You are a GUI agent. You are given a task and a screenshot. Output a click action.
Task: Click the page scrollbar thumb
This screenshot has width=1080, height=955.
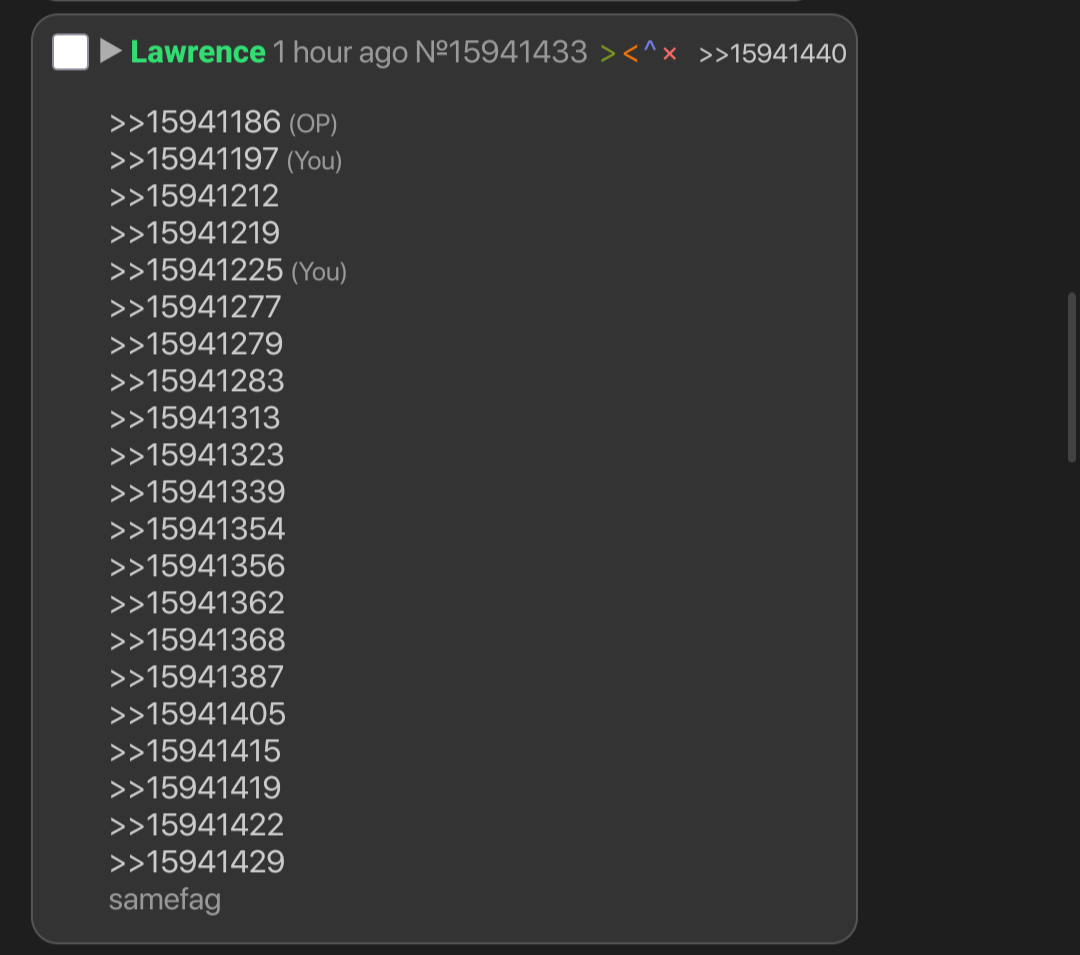1072,376
